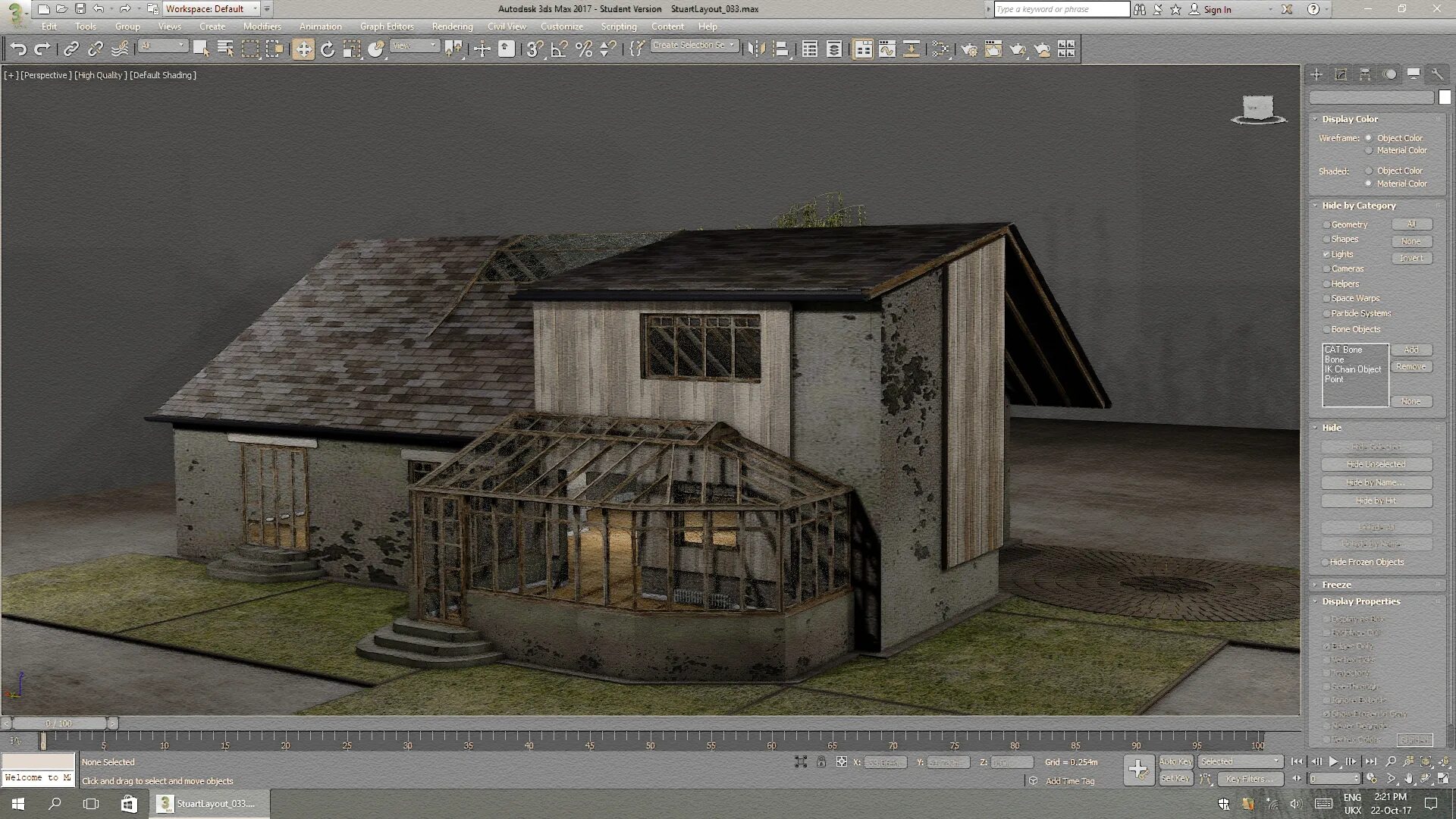The width and height of the screenshot is (1456, 819).
Task: Enable the Geometry hide category checkbox
Action: [1326, 224]
